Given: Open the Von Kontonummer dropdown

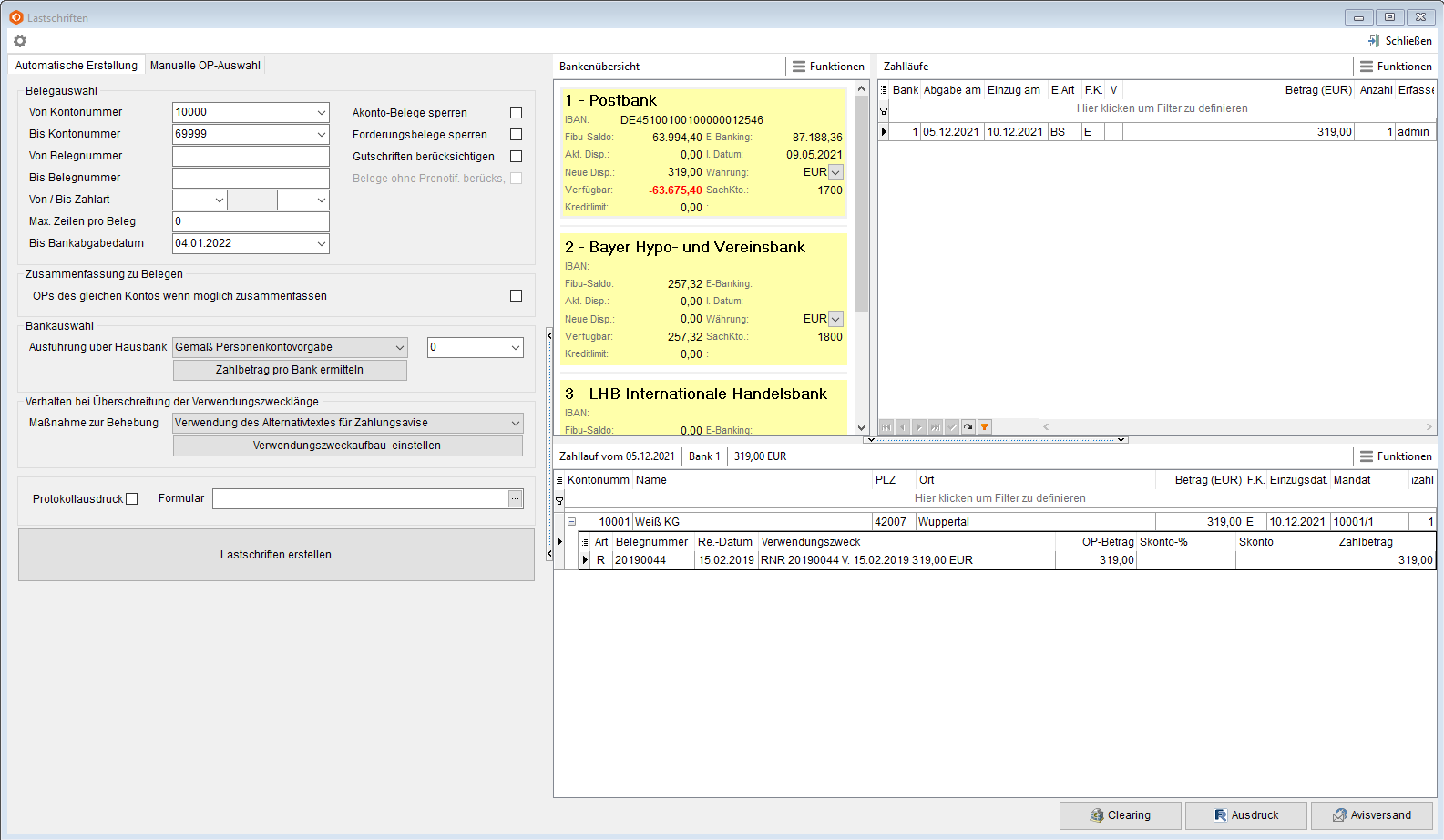Looking at the screenshot, I should point(321,112).
